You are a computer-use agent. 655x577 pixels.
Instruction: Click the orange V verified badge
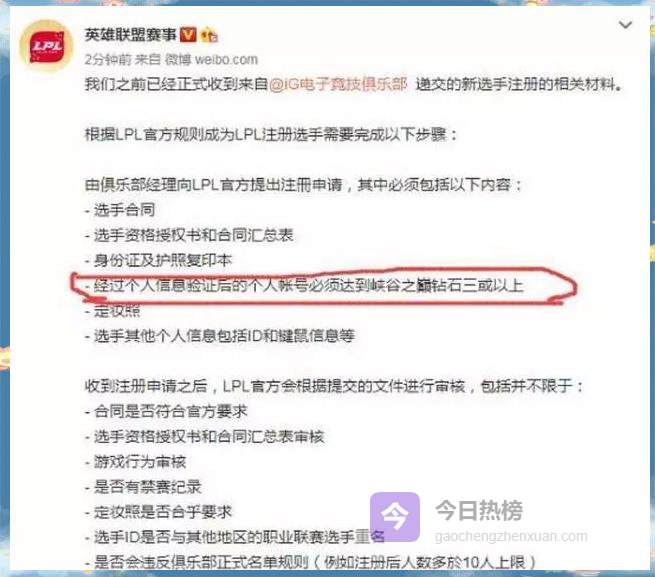188,35
